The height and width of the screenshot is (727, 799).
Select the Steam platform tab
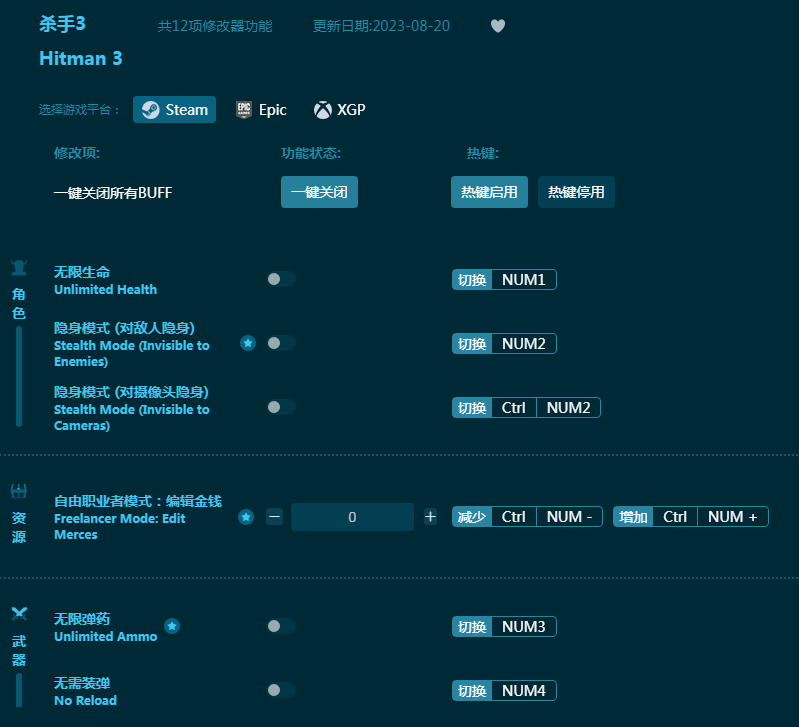point(174,110)
